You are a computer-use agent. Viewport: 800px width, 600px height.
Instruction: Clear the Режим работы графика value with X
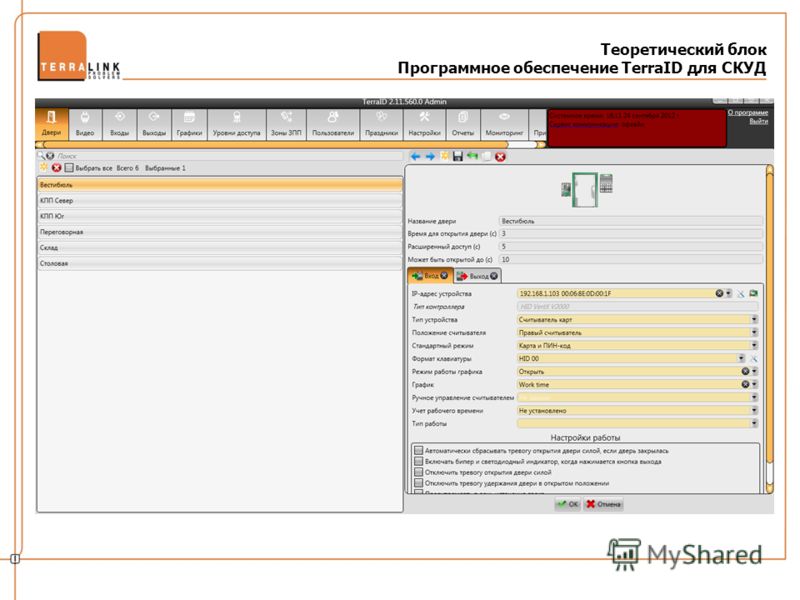click(x=745, y=371)
